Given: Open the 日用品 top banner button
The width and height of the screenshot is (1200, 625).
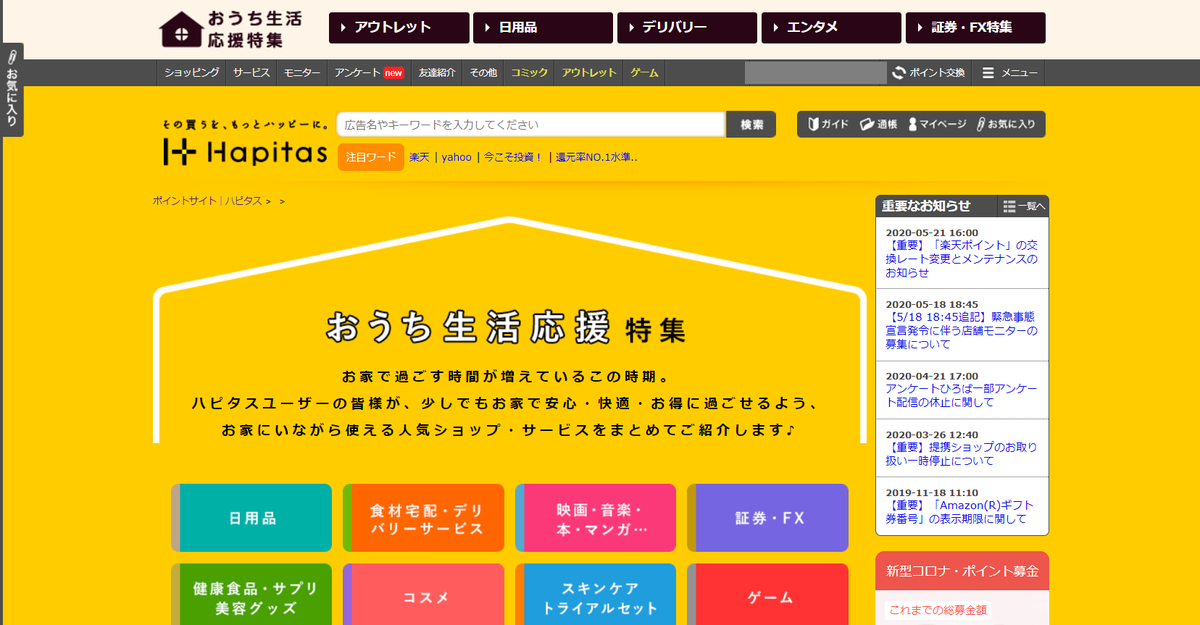Looking at the screenshot, I should (x=543, y=28).
